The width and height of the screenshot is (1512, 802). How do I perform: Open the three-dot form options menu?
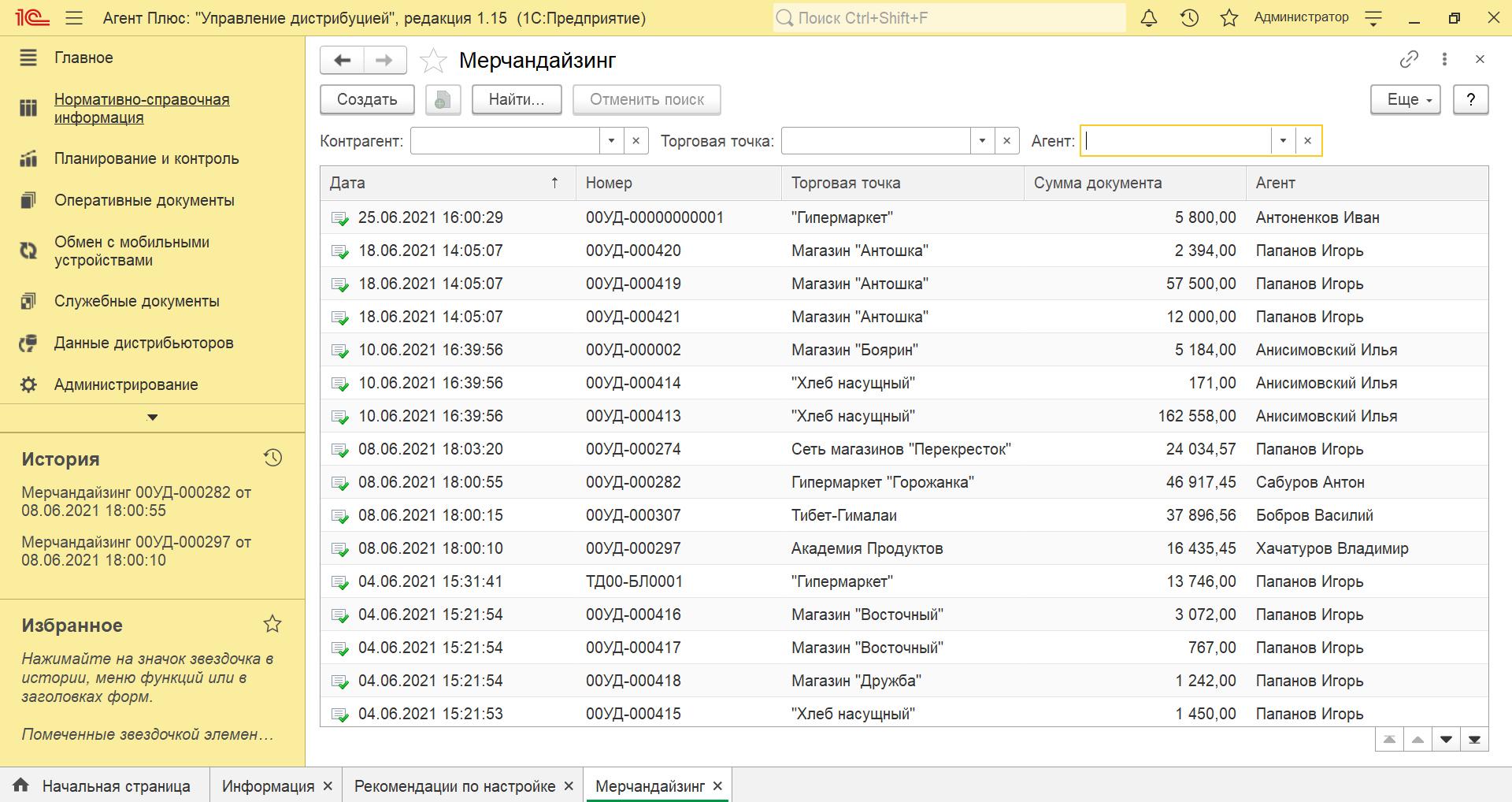click(x=1444, y=59)
